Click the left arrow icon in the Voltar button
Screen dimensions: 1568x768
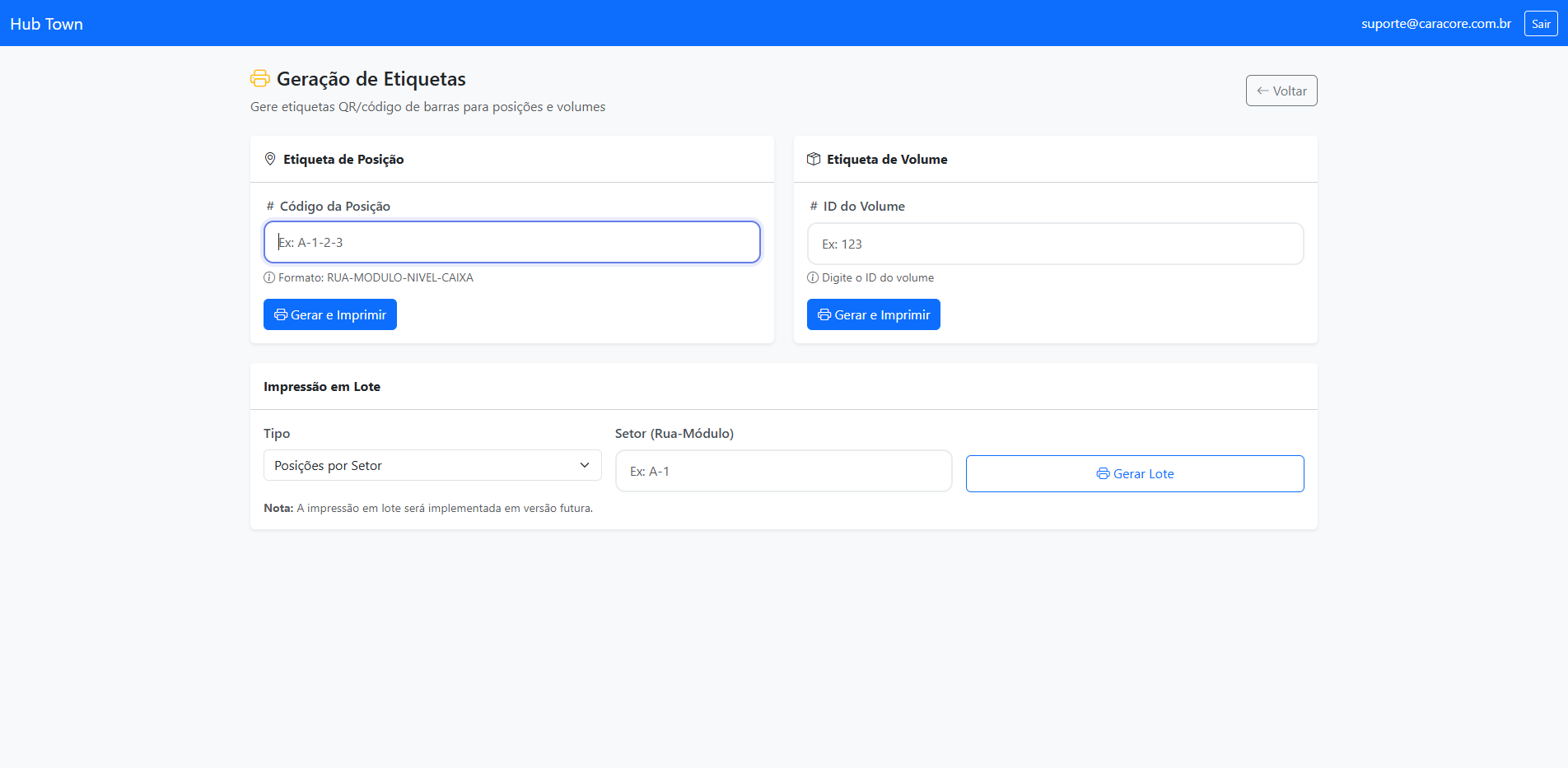tap(1262, 91)
